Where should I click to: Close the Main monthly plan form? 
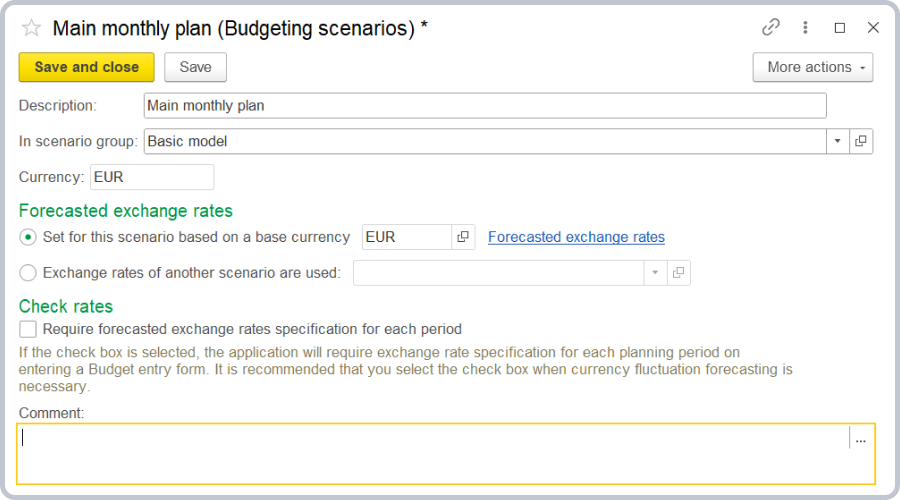click(873, 28)
